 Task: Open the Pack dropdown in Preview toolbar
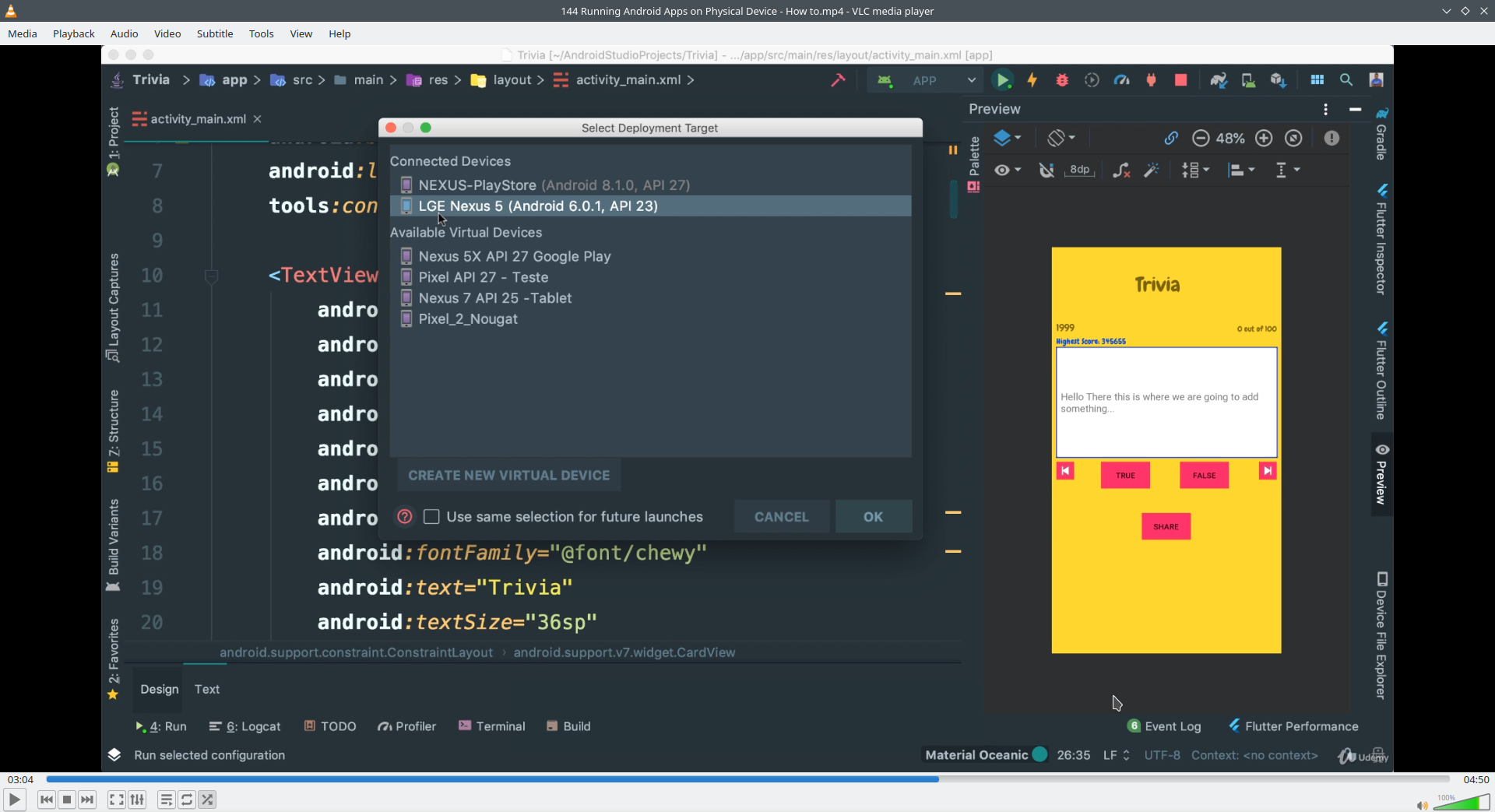[x=1195, y=170]
